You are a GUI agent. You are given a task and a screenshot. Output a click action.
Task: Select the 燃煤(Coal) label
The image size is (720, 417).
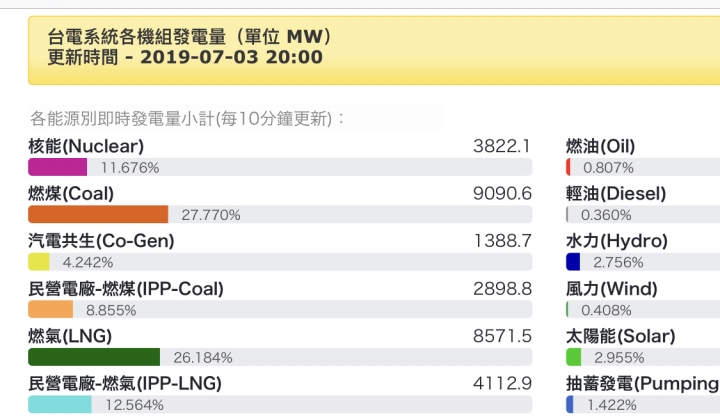click(71, 194)
